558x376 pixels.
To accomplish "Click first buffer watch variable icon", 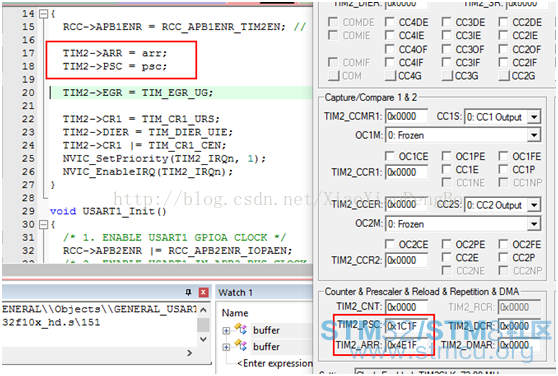I will click(x=241, y=329).
